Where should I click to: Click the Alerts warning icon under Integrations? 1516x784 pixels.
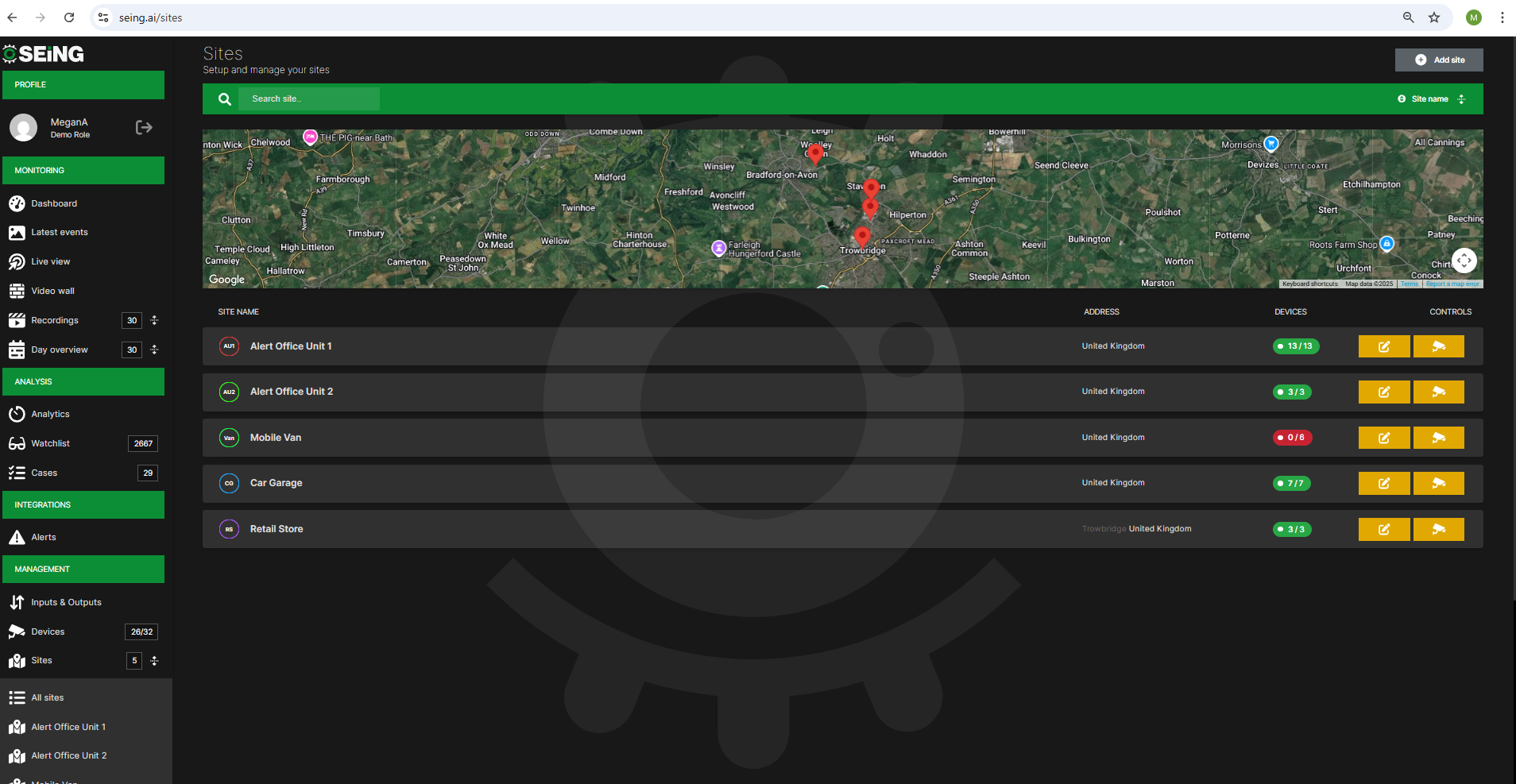click(17, 537)
